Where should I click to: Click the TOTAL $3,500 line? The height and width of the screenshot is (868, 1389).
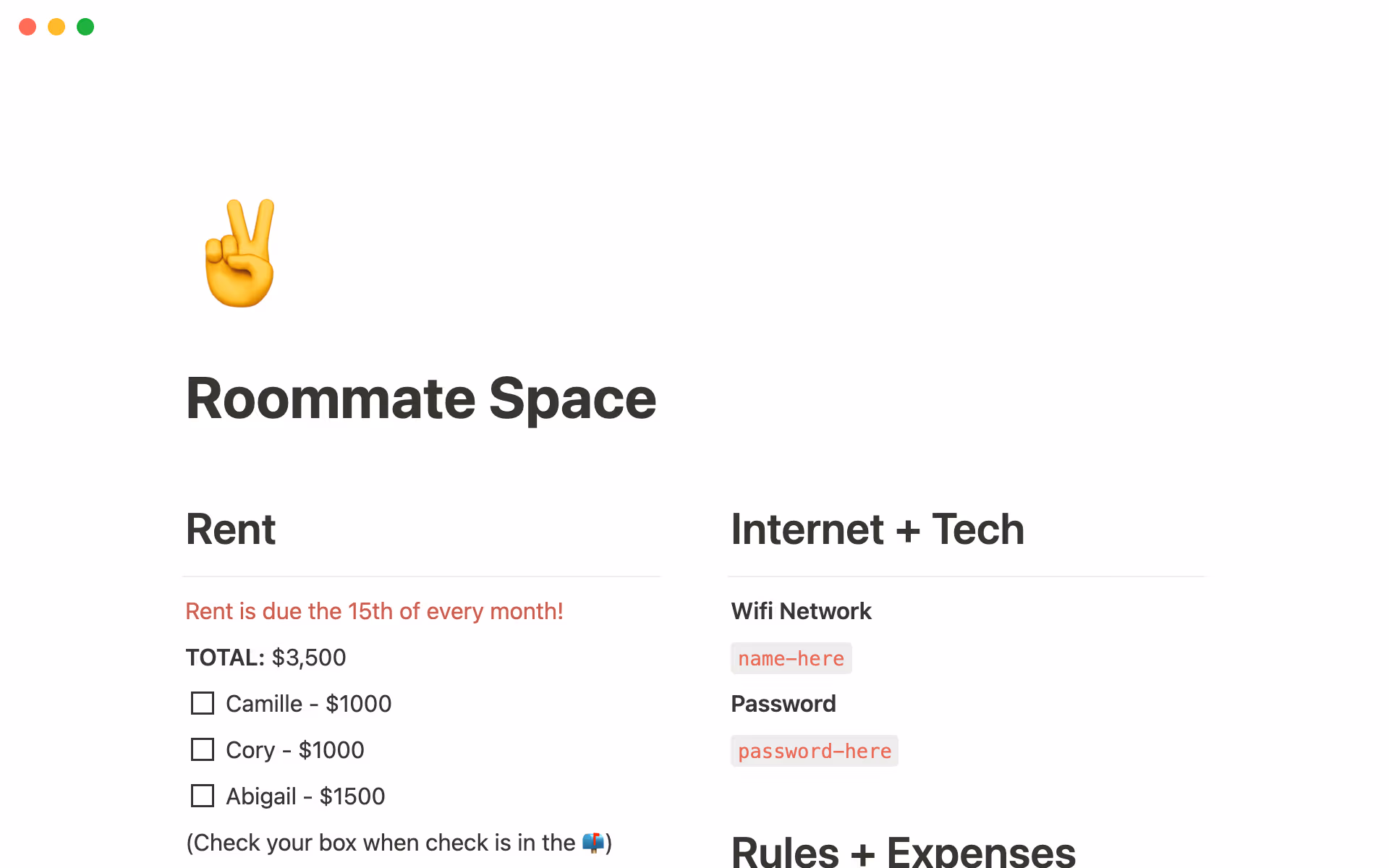tap(266, 658)
